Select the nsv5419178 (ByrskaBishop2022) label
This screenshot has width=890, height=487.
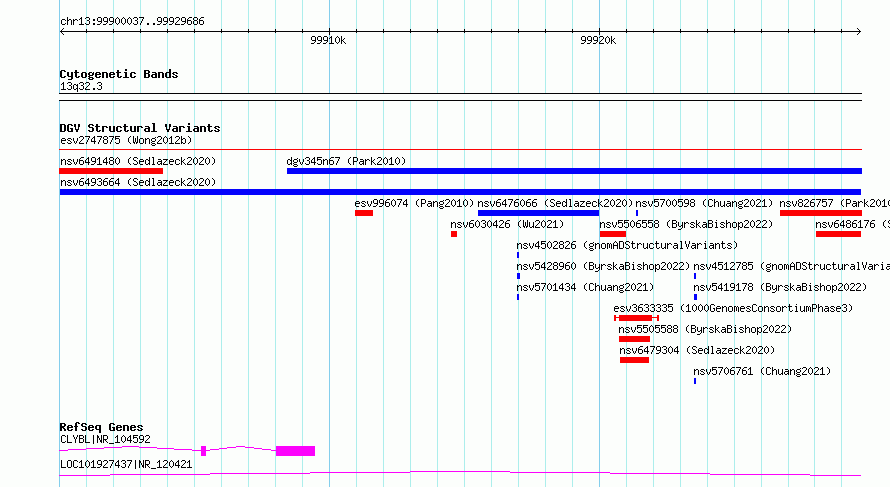(x=780, y=287)
